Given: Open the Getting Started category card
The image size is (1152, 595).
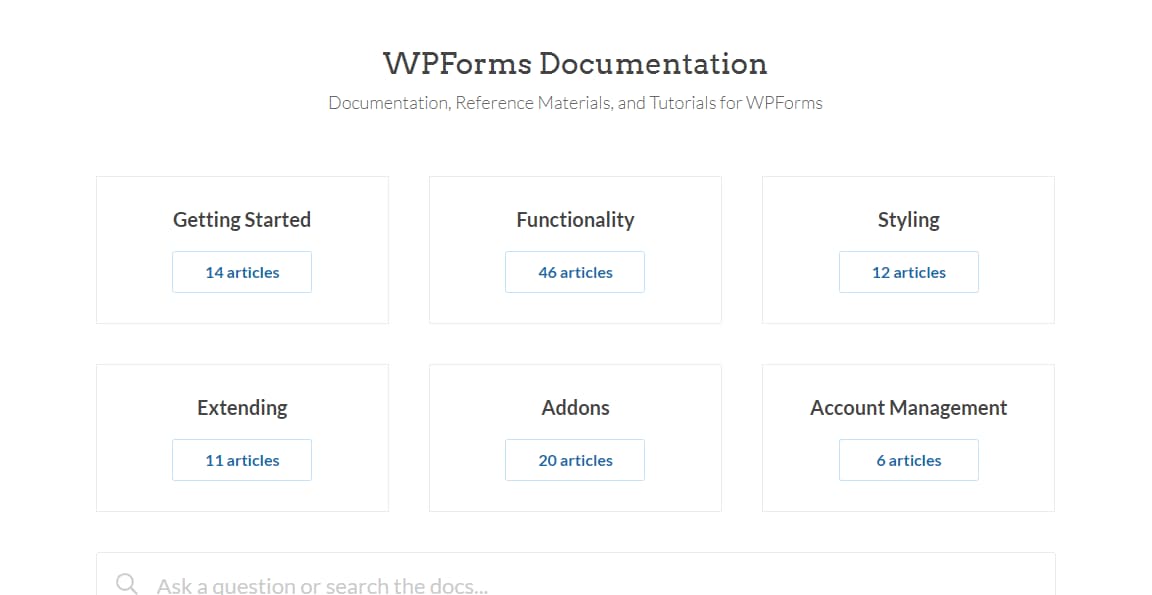Looking at the screenshot, I should [242, 250].
